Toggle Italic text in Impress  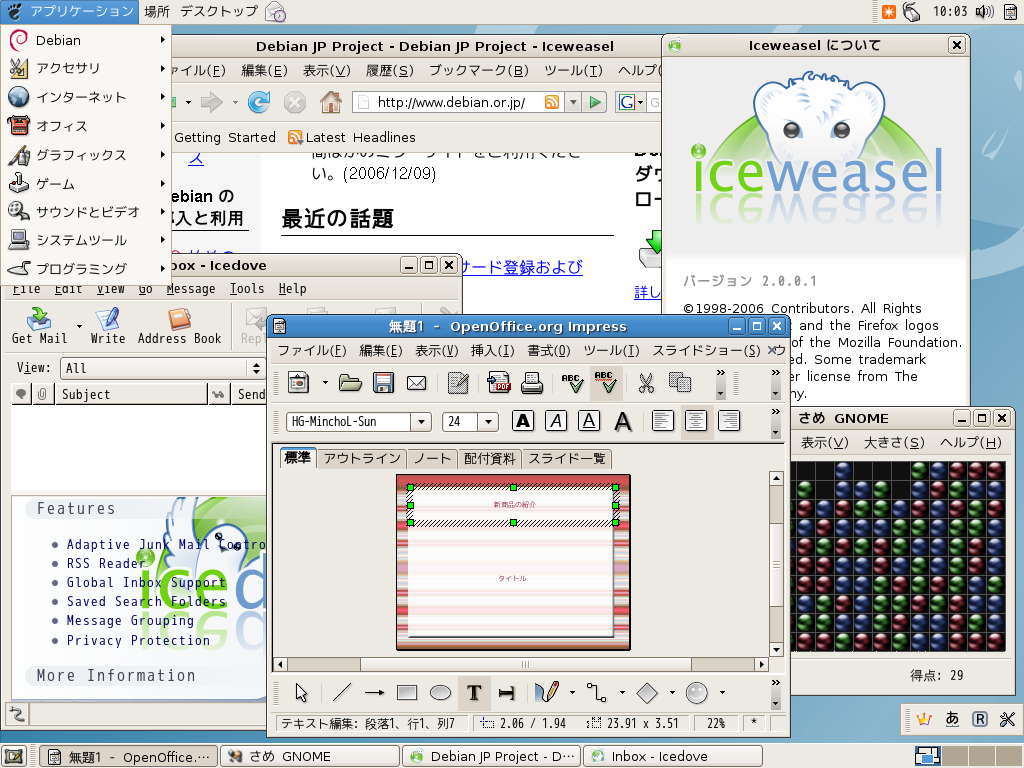[556, 421]
